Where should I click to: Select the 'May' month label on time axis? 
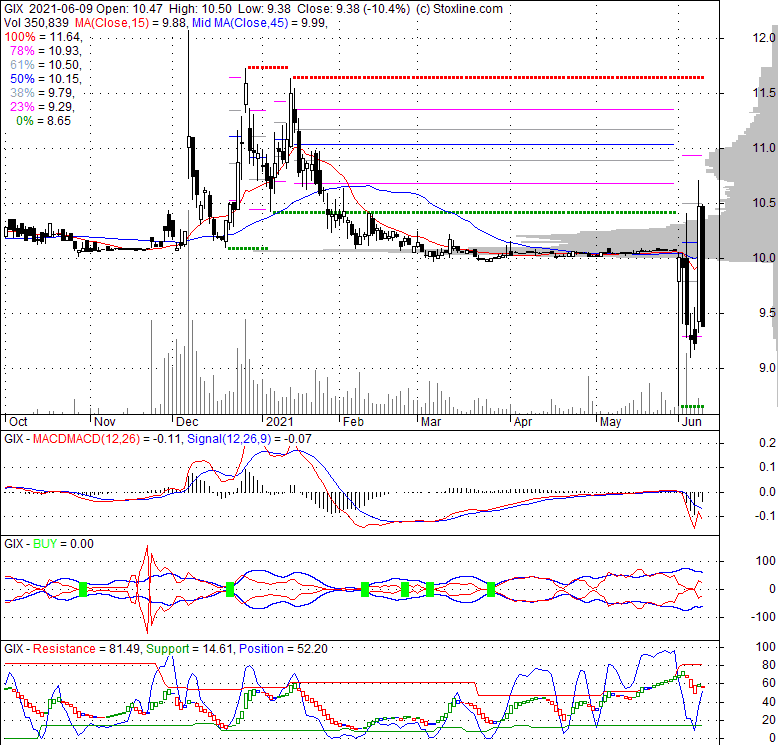[x=610, y=422]
